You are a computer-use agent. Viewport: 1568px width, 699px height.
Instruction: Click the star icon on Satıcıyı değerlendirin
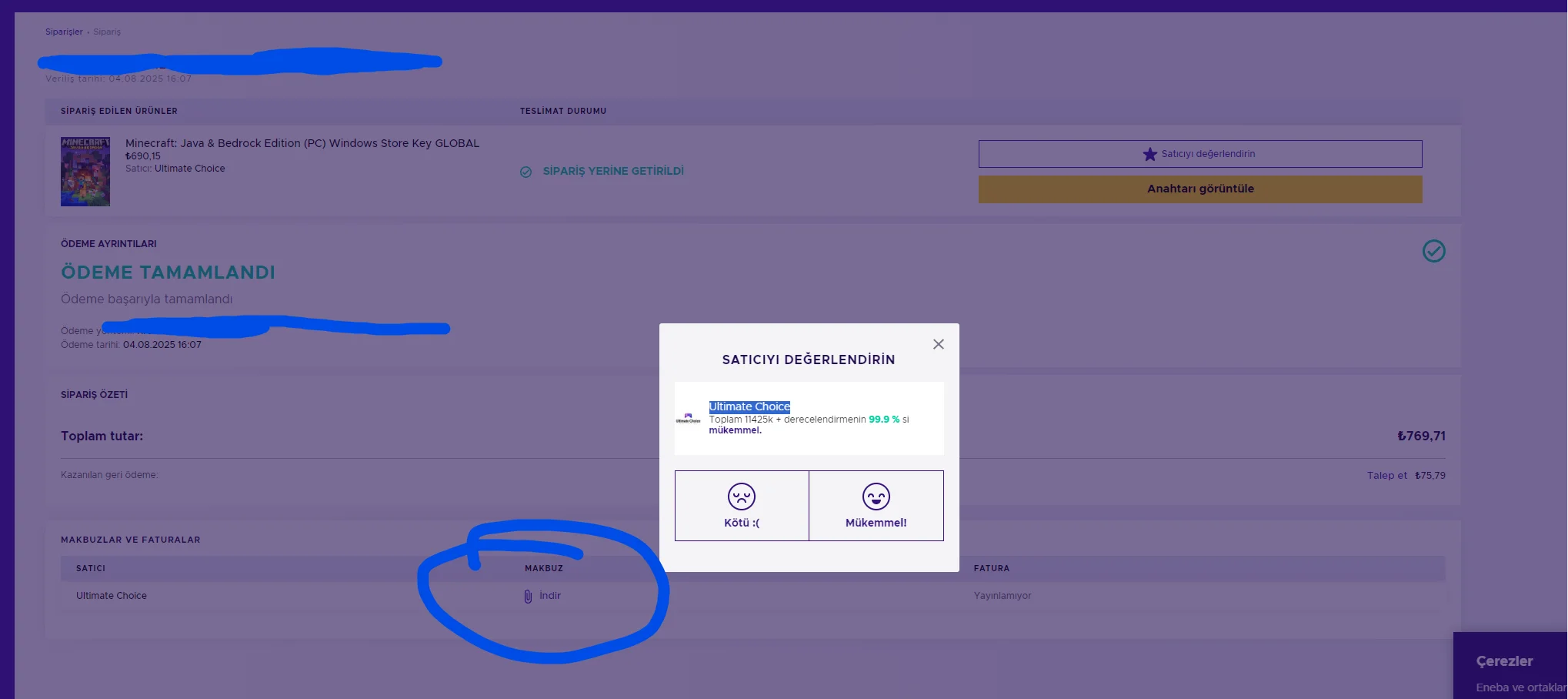[x=1149, y=154]
